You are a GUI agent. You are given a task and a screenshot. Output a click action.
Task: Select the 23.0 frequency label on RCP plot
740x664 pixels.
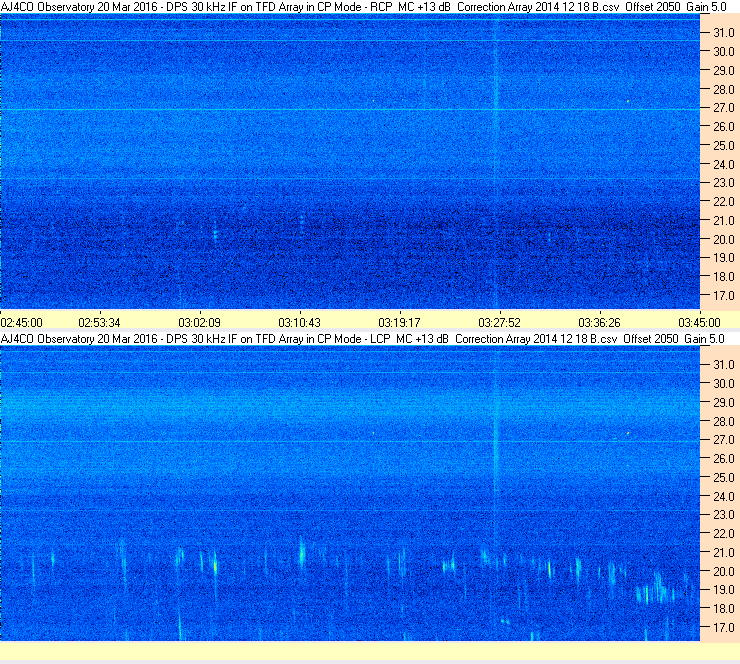coord(724,183)
